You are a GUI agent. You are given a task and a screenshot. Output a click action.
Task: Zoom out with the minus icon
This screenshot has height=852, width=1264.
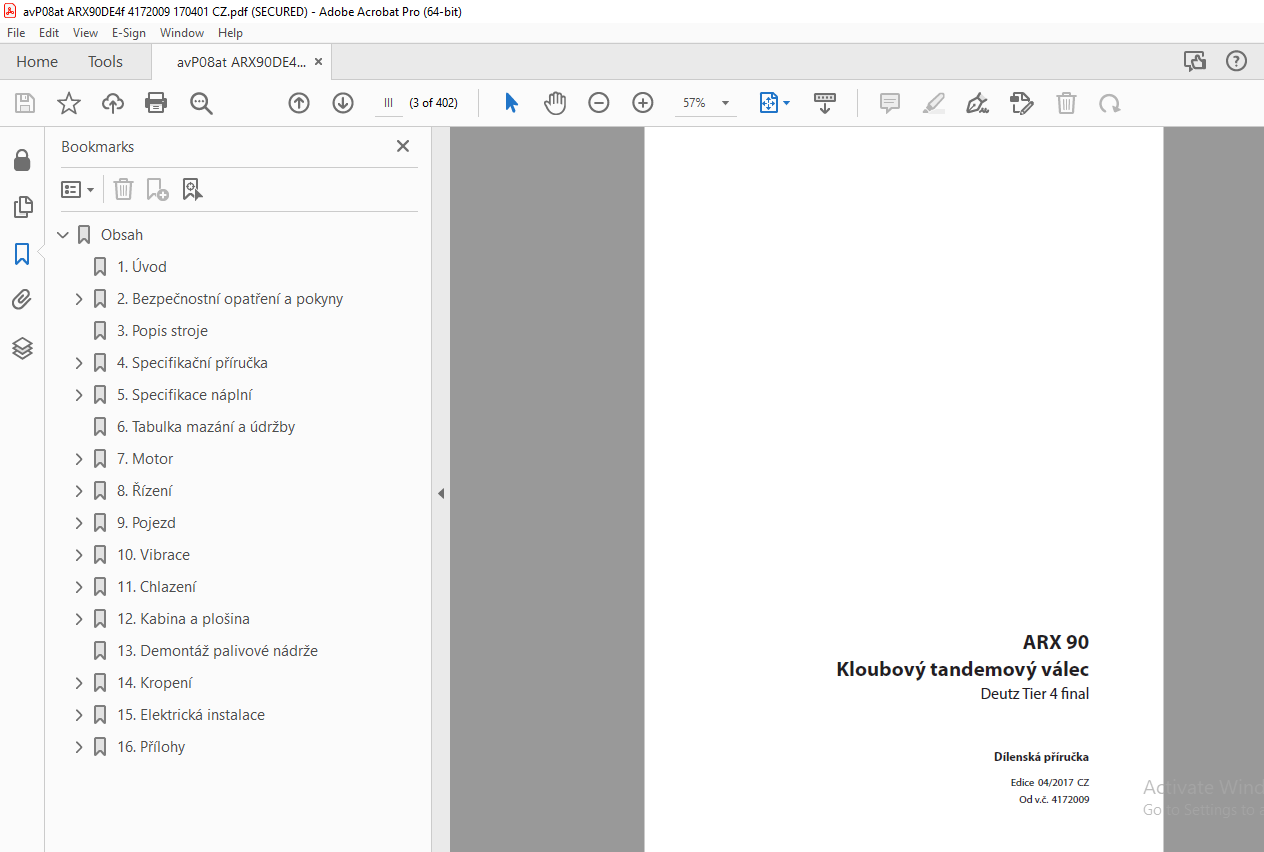599,103
